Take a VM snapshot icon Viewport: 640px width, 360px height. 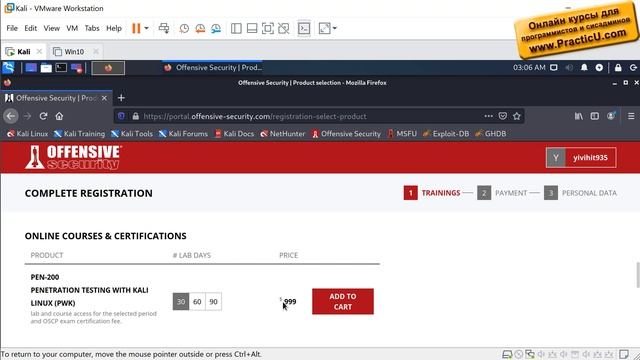tap(184, 28)
